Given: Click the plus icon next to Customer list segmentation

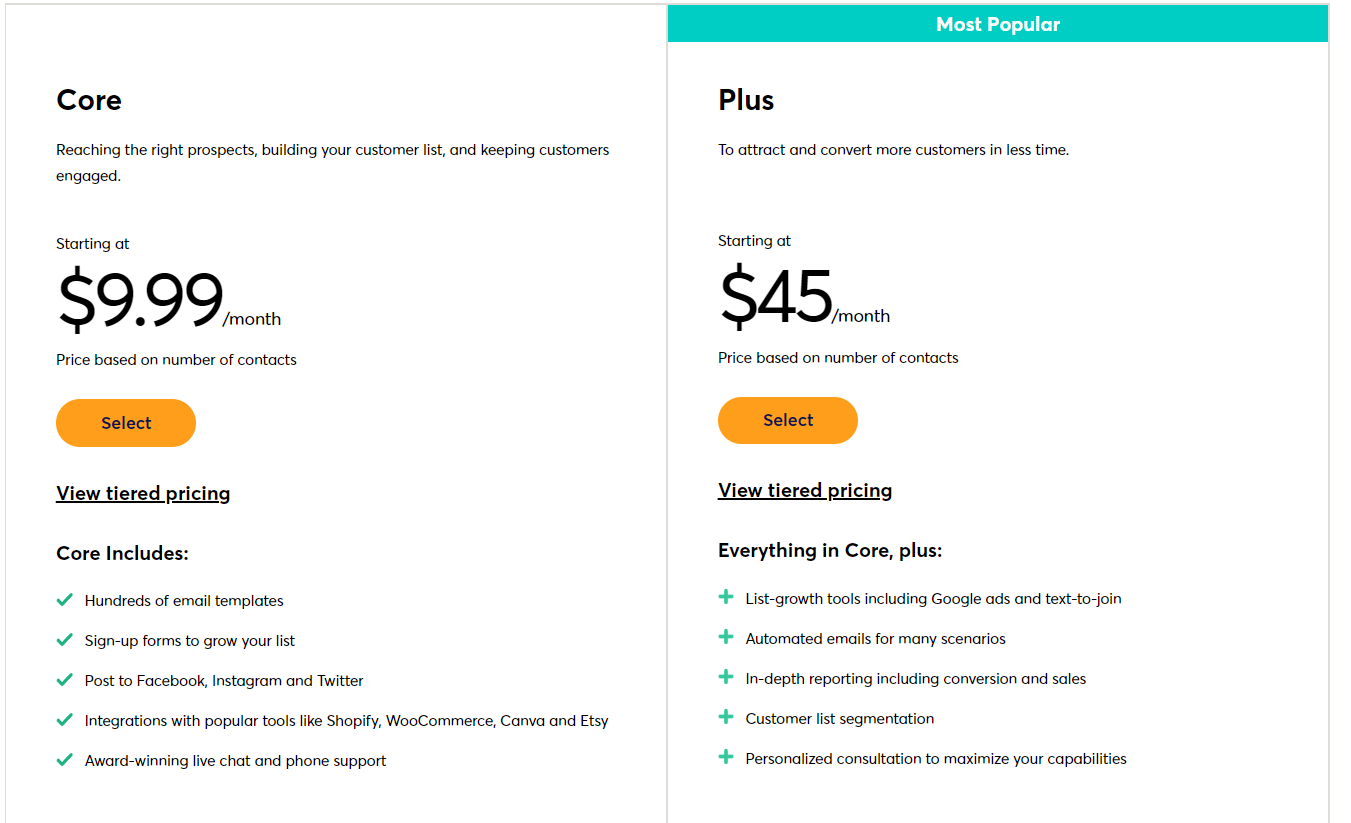Looking at the screenshot, I should pyautogui.click(x=726, y=717).
